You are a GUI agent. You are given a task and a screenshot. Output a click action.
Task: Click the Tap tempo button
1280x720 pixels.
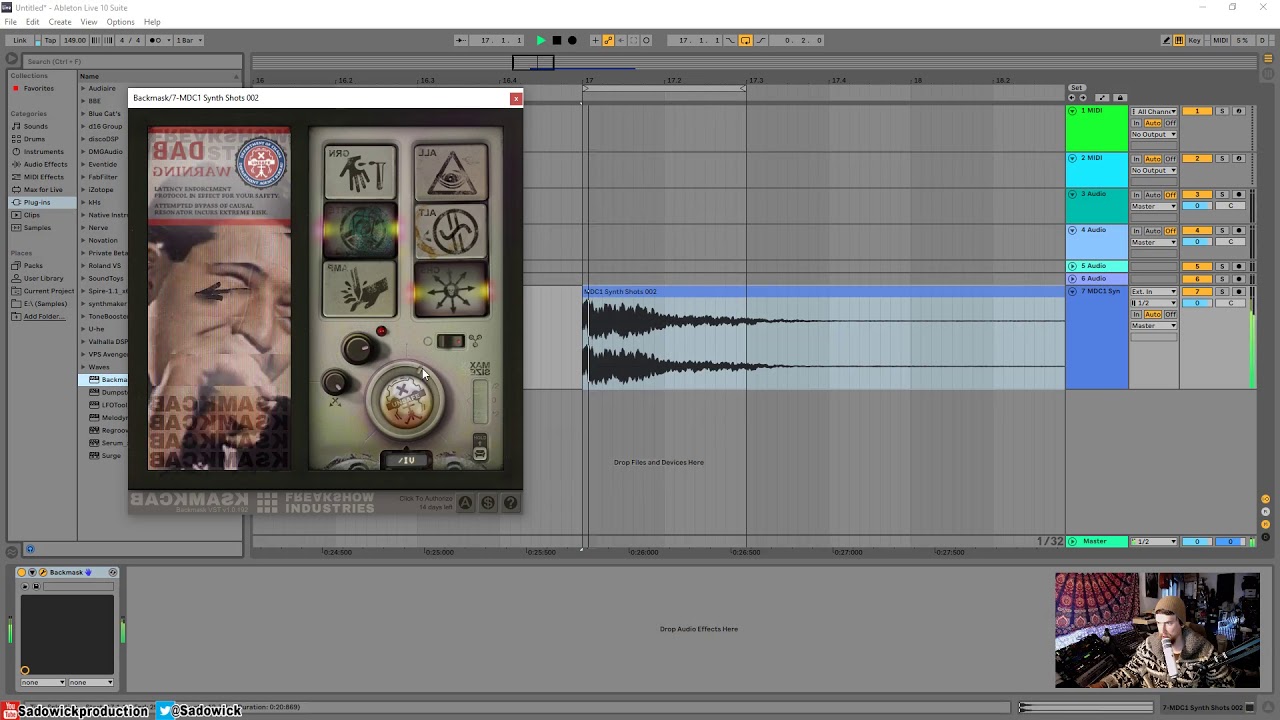pyautogui.click(x=50, y=40)
